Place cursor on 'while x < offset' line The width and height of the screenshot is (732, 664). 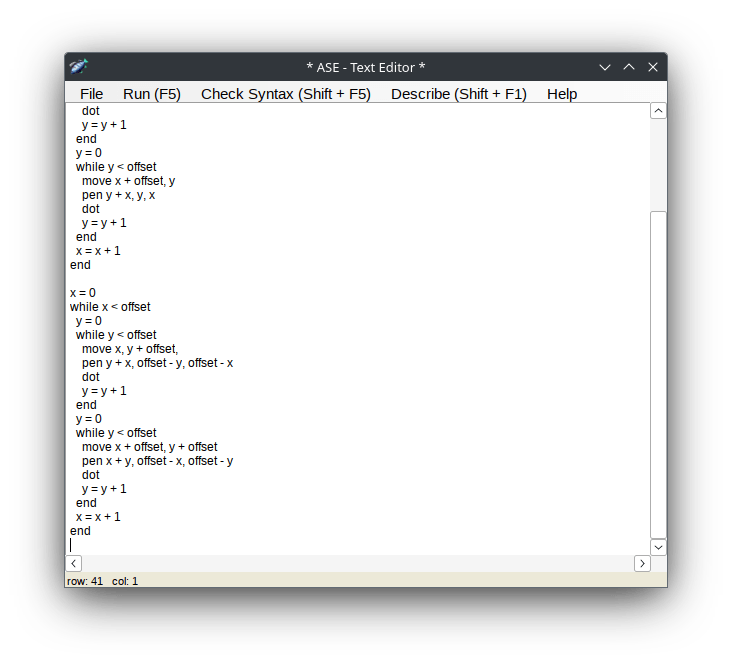[x=110, y=307]
